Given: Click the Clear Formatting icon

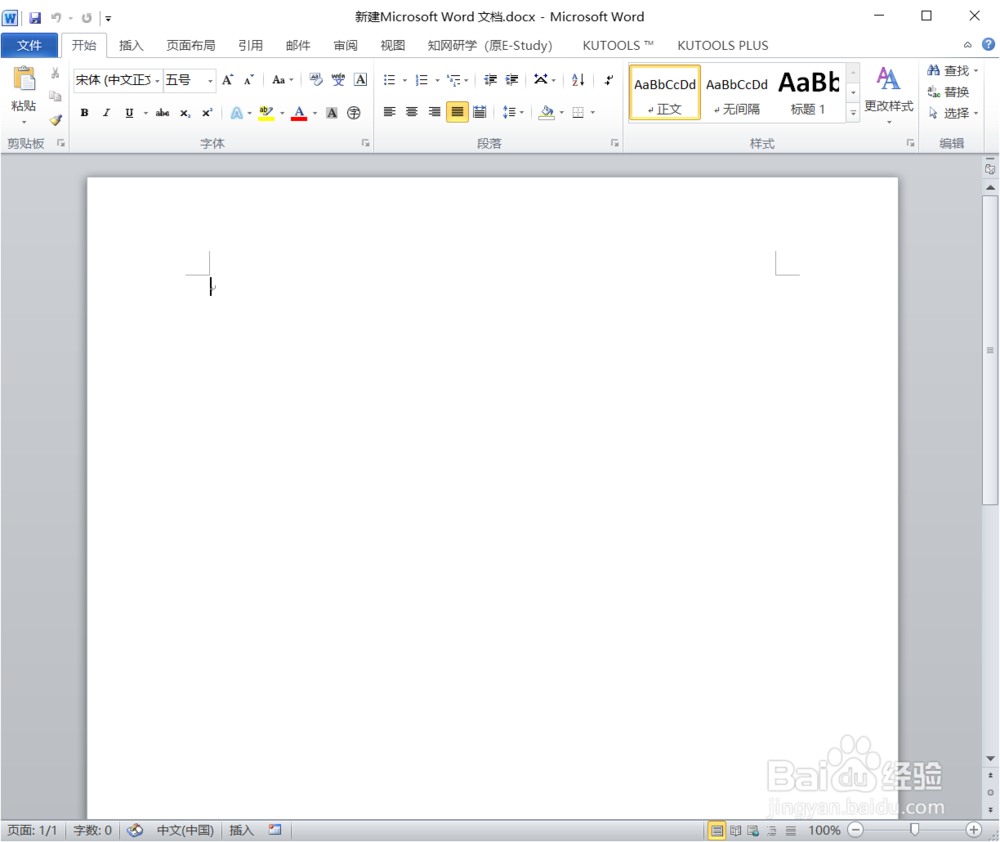Looking at the screenshot, I should [316, 80].
